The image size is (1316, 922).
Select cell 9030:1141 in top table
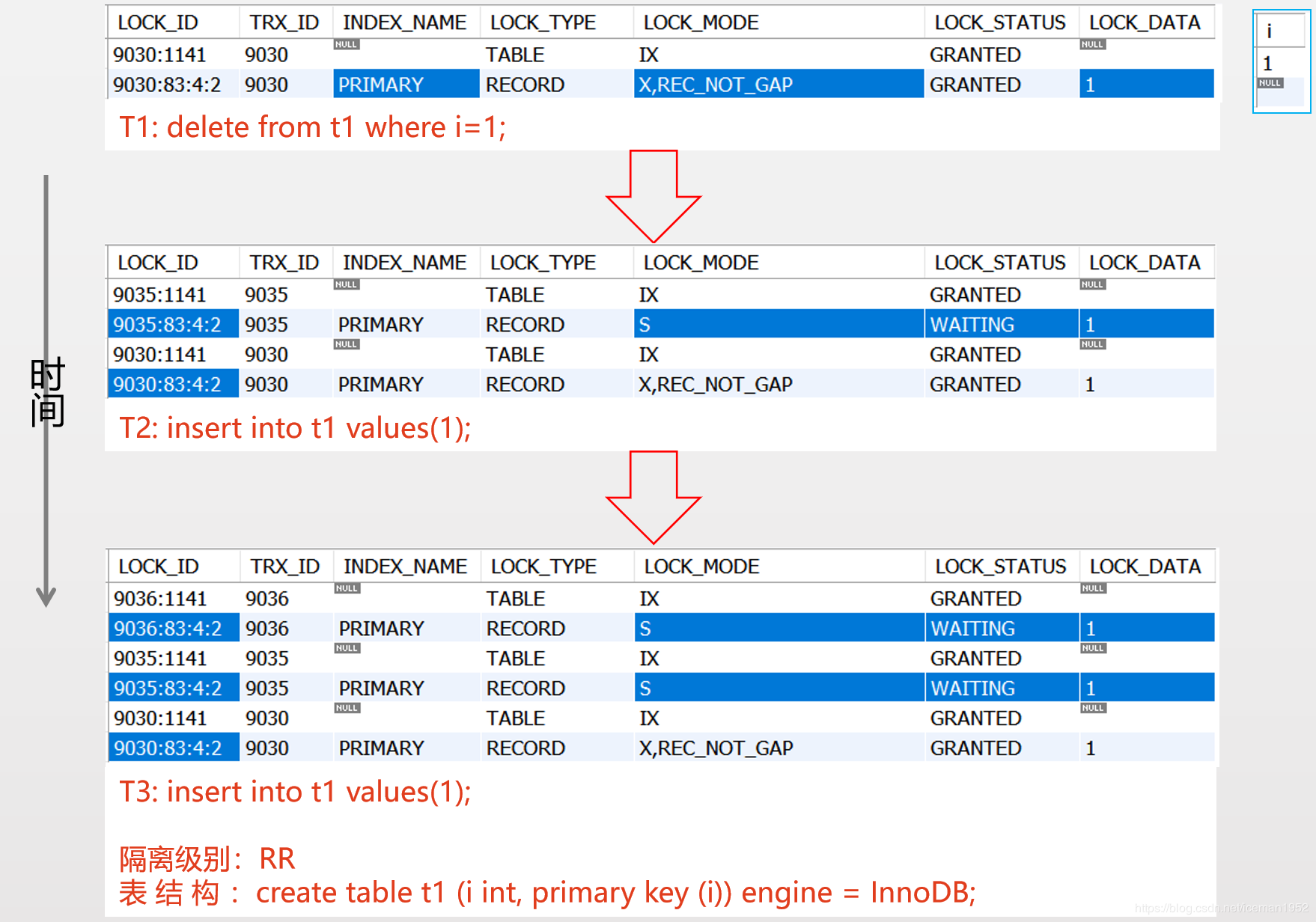pyautogui.click(x=173, y=54)
